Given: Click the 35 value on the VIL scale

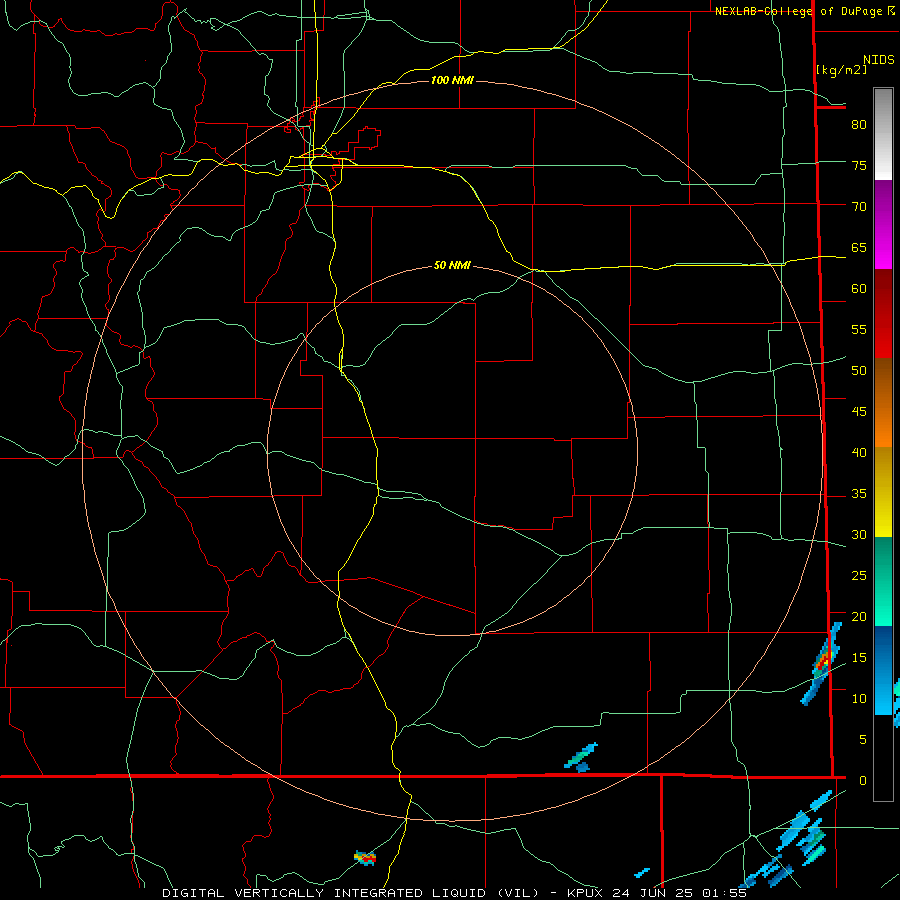Looking at the screenshot, I should (x=859, y=494).
